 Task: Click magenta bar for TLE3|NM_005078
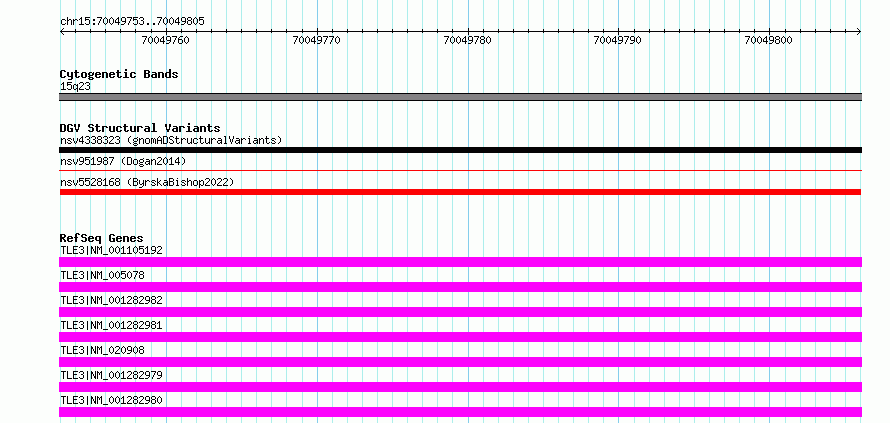click(x=460, y=287)
